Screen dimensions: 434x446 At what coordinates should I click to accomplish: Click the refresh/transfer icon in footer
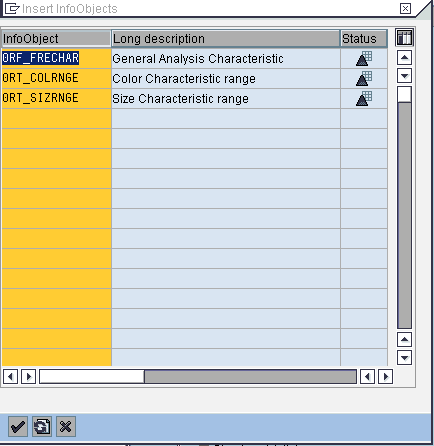tap(42, 426)
